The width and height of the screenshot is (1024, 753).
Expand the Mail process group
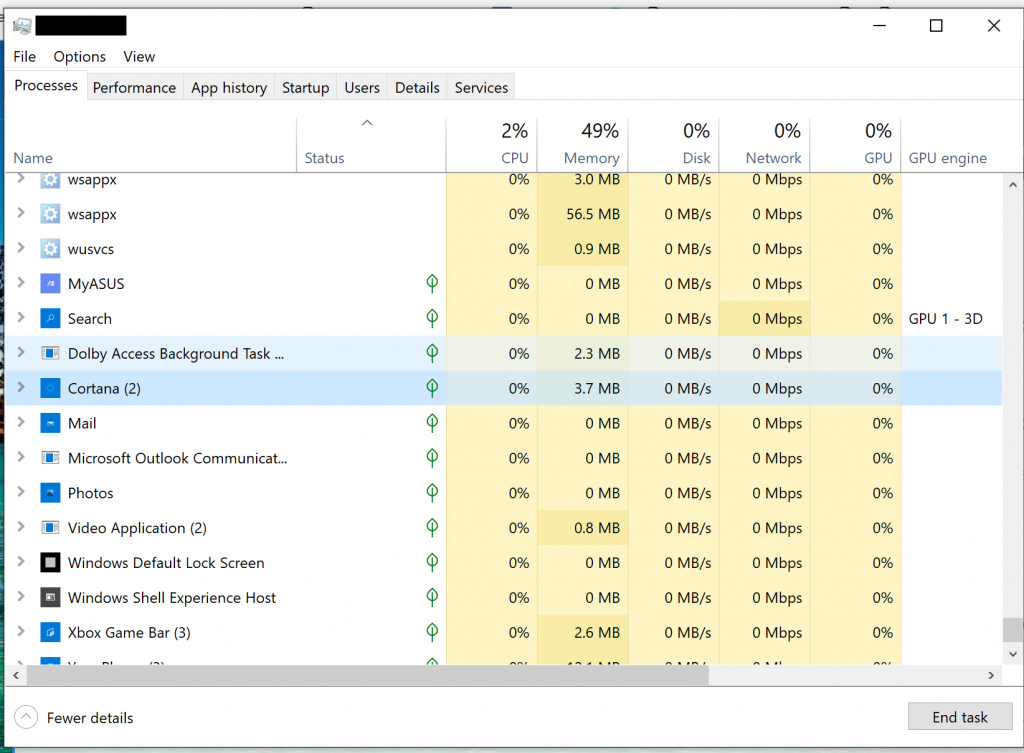(21, 422)
